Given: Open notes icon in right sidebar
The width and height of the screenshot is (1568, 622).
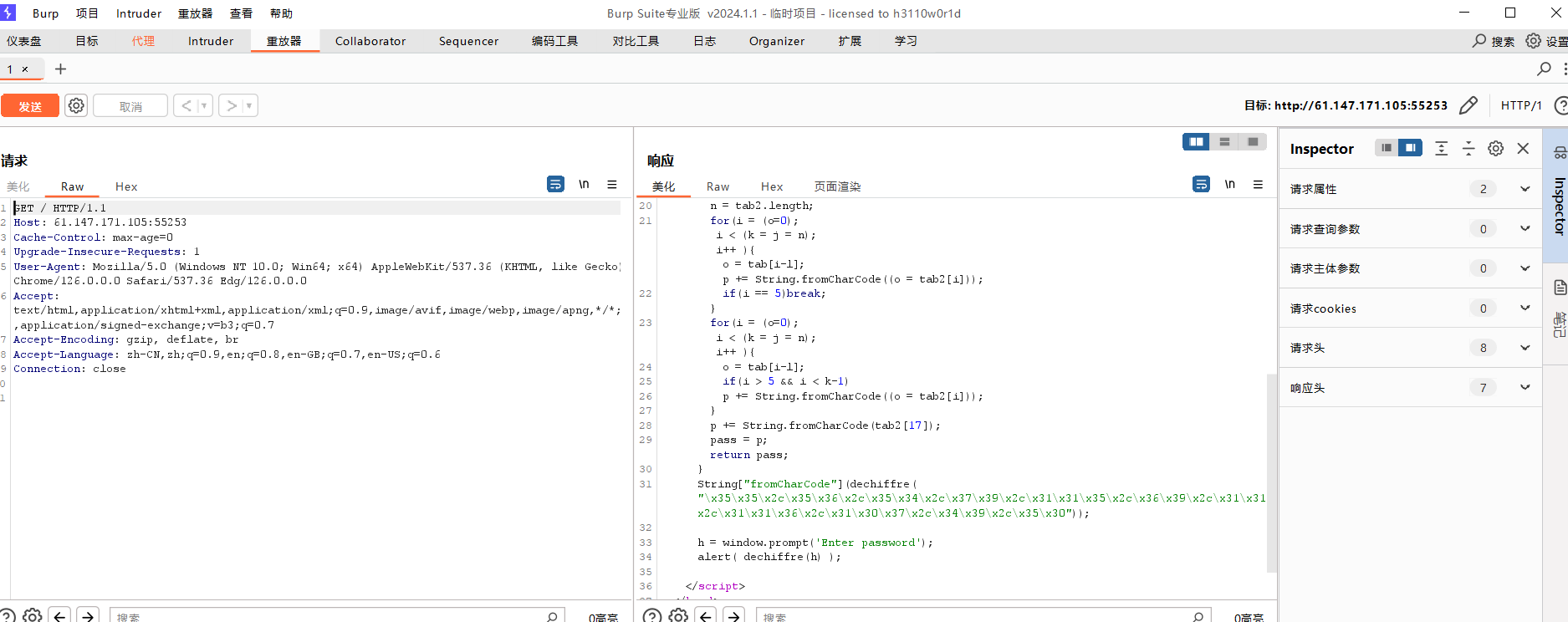Looking at the screenshot, I should point(1560,288).
